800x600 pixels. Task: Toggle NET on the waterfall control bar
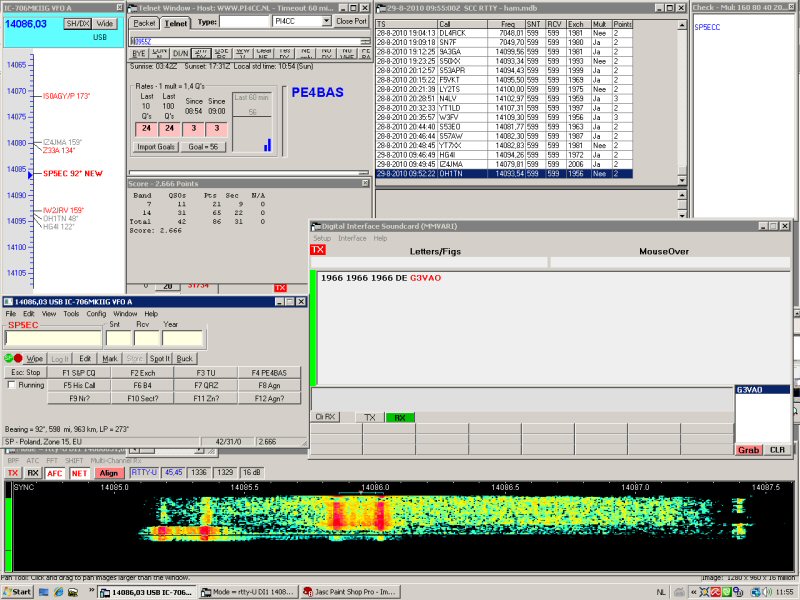coord(79,473)
